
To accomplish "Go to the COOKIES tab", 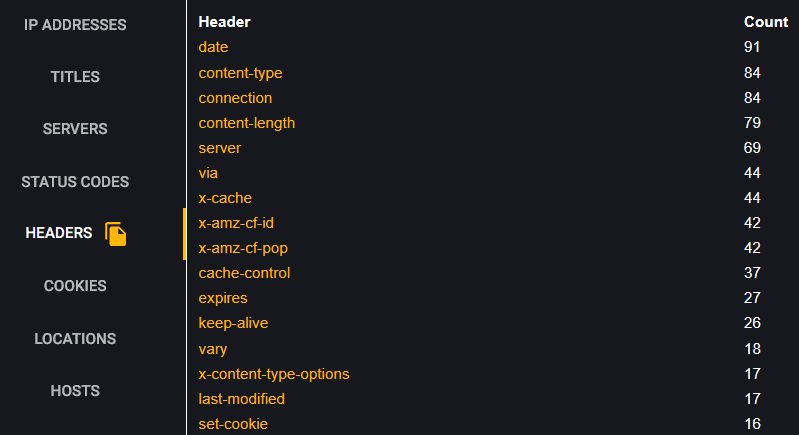I will tap(75, 286).
